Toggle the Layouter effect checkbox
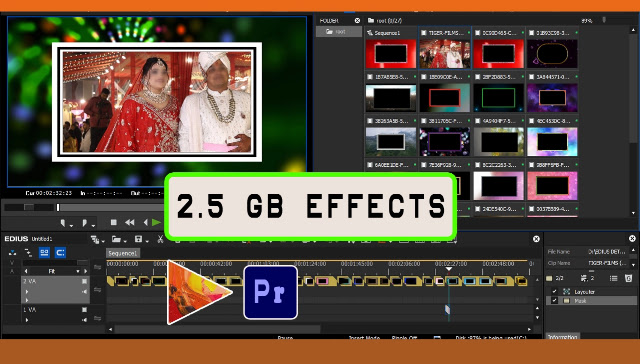This screenshot has width=640, height=364. [x=554, y=291]
